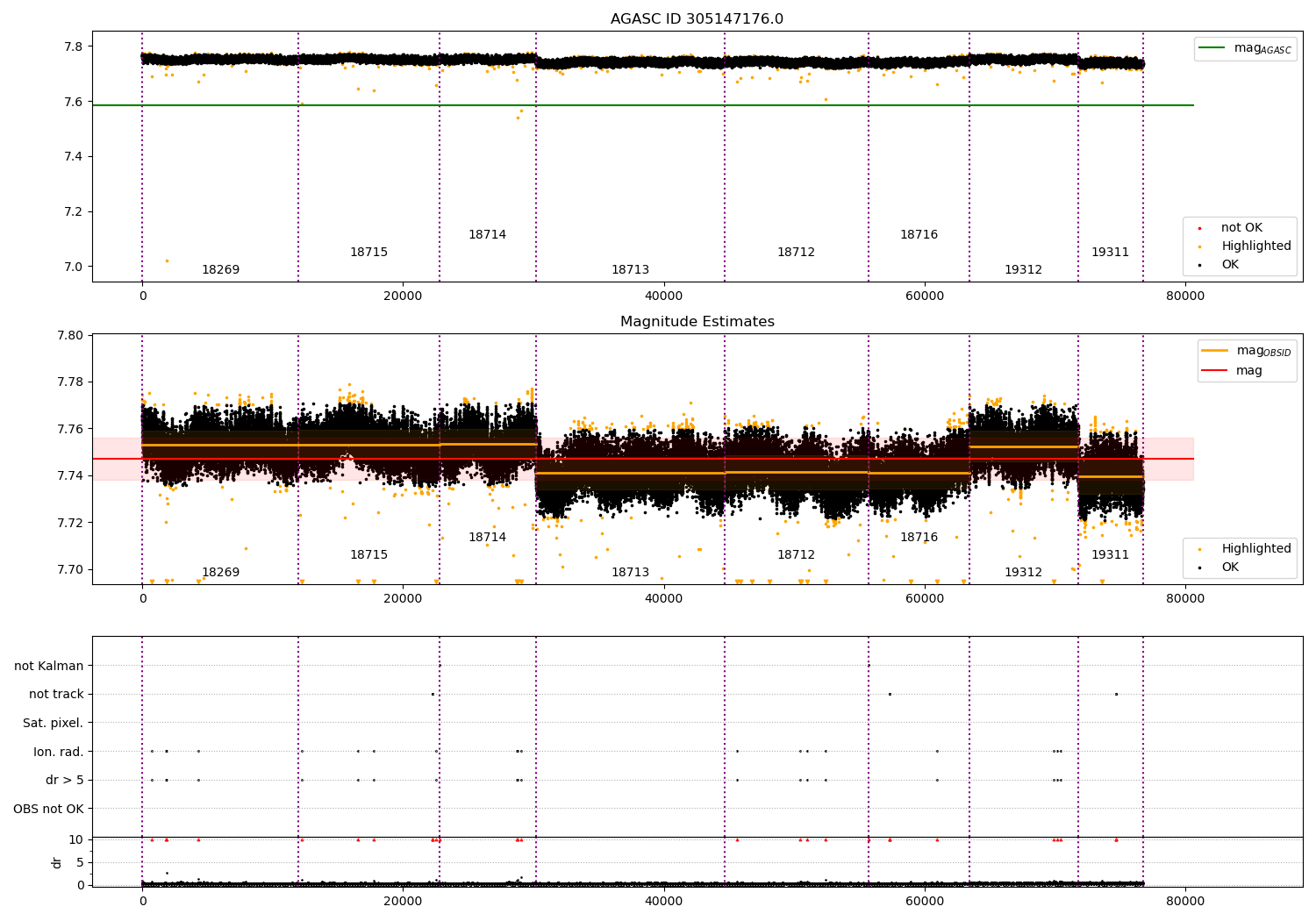This screenshot has width=1316, height=921.
Task: Click the 60000 x-tick under Magnitude Estimates plot
Action: coord(924,599)
